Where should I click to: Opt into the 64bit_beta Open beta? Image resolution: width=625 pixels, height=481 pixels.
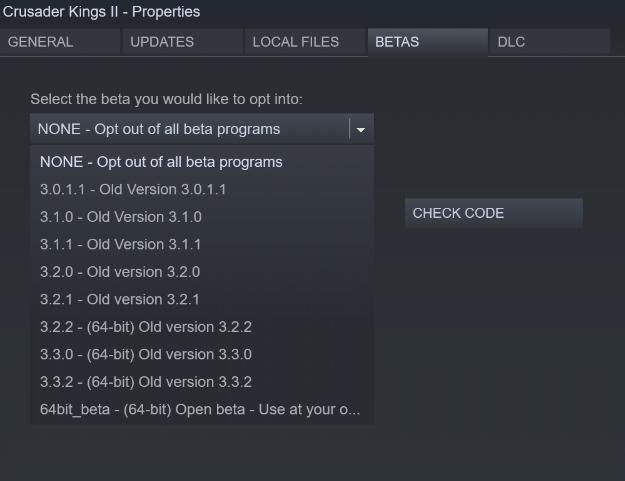[x=202, y=410]
